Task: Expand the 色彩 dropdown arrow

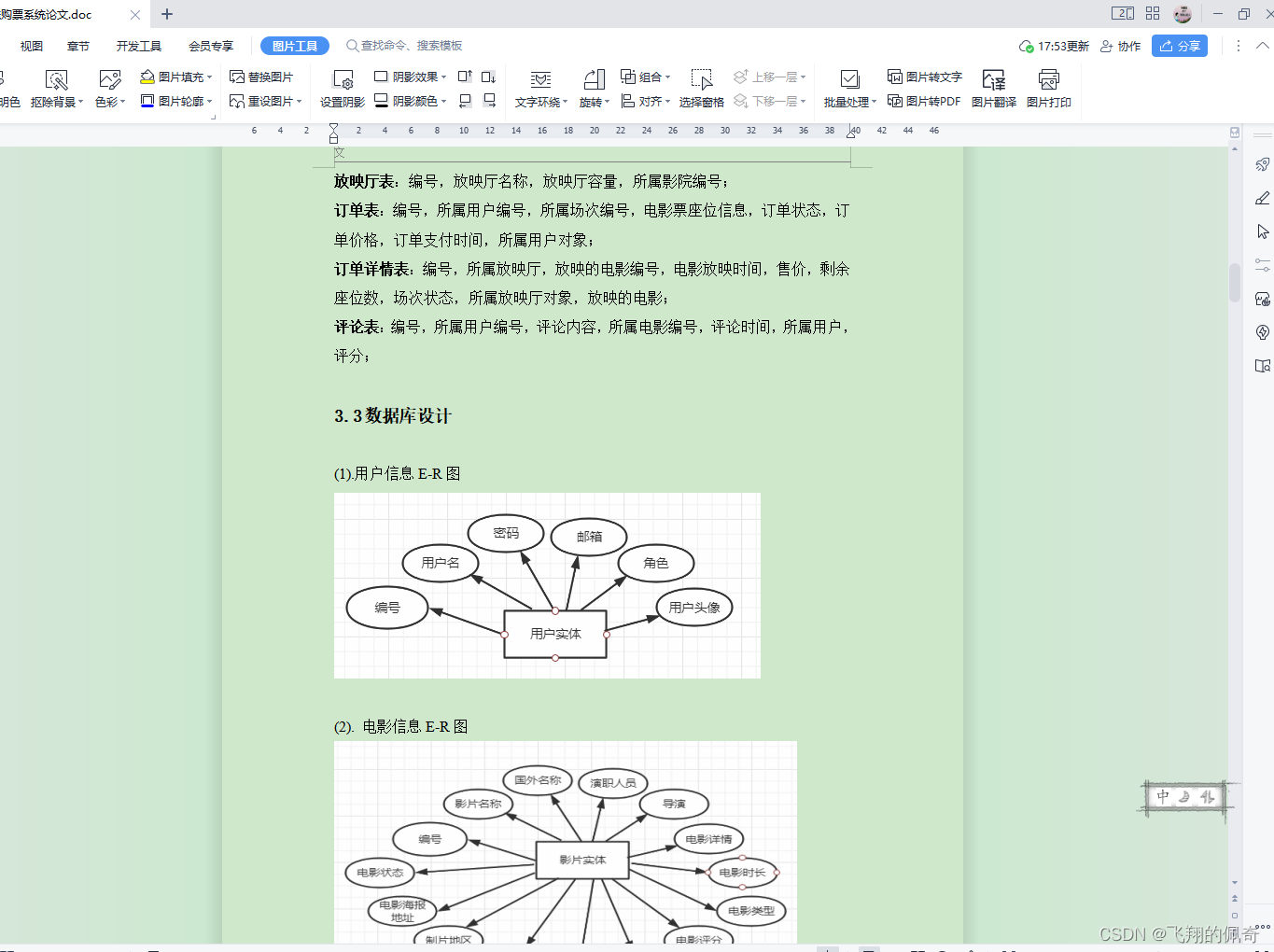Action: [x=122, y=103]
